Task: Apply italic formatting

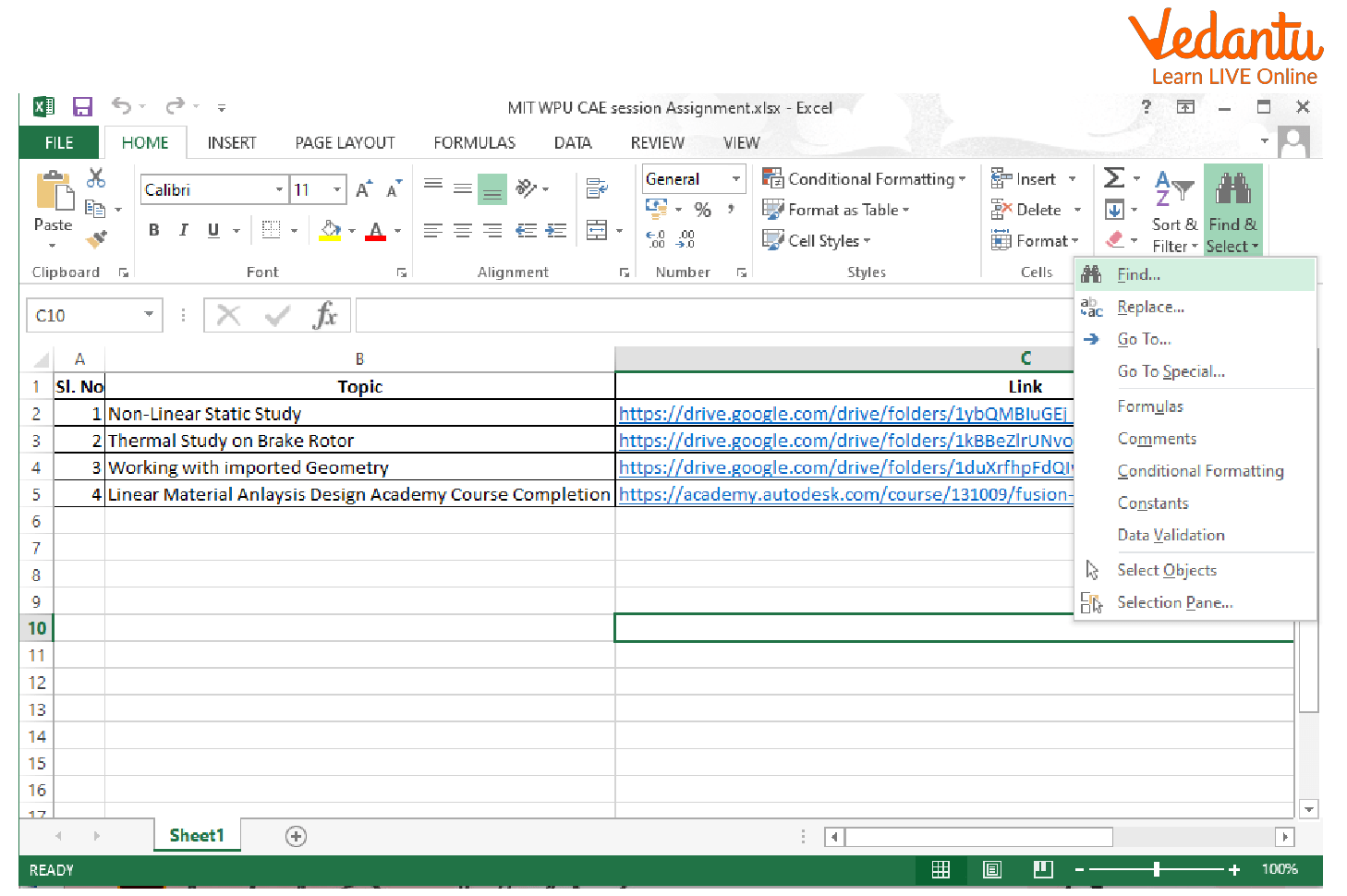Action: [x=183, y=229]
